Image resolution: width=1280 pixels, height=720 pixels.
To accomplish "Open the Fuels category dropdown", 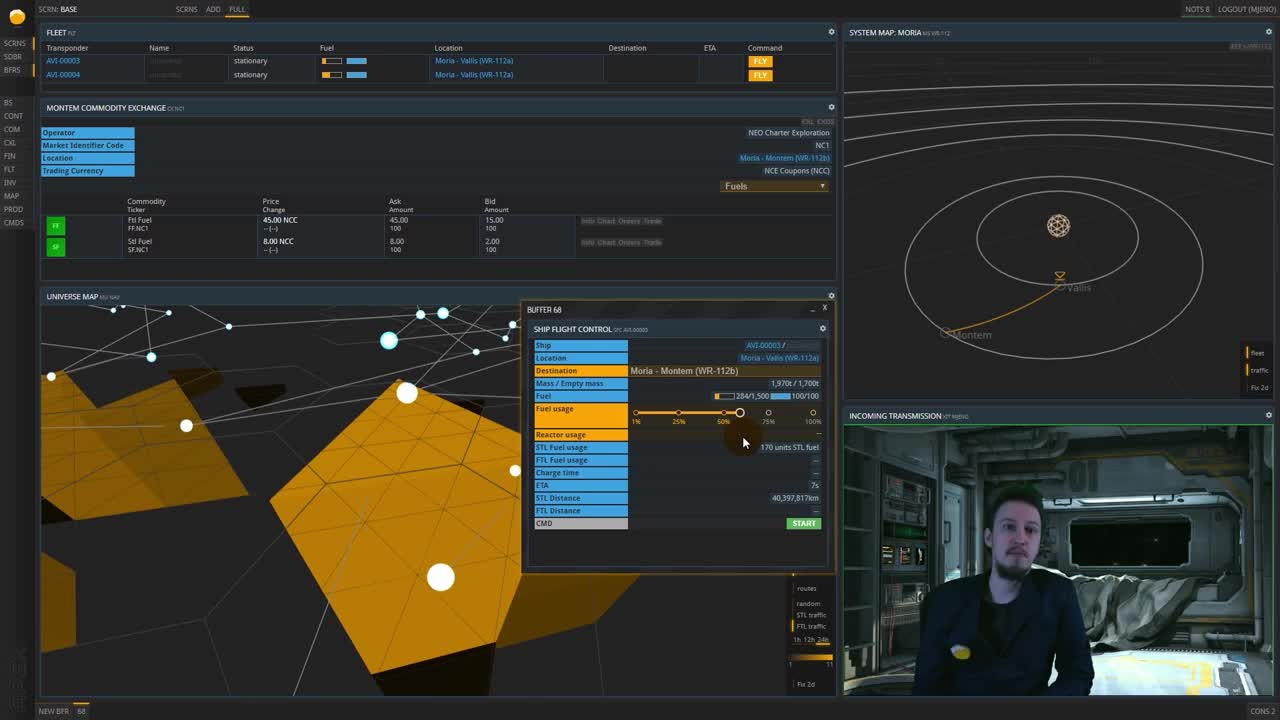I will [774, 186].
